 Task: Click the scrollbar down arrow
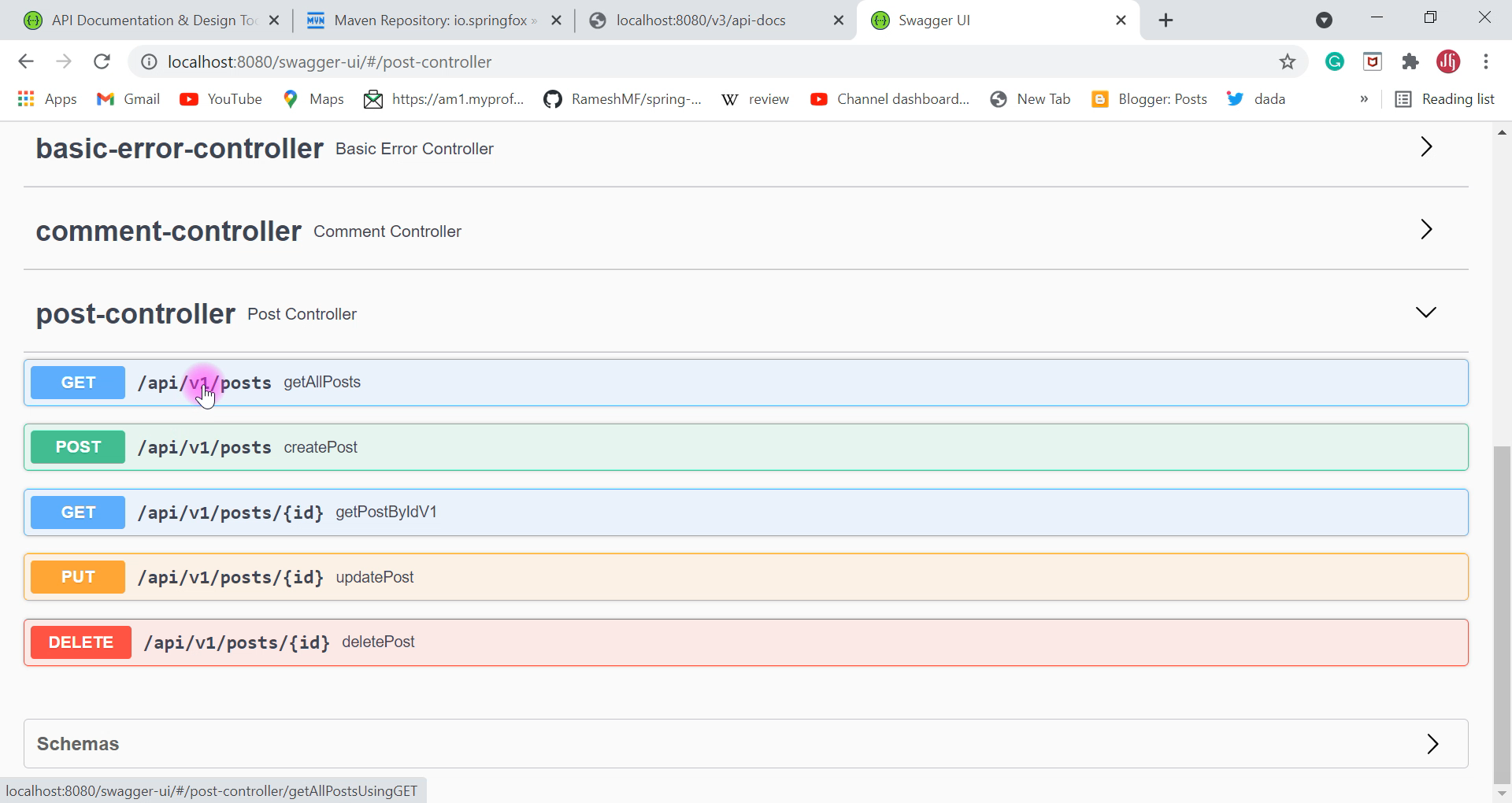pos(1502,794)
